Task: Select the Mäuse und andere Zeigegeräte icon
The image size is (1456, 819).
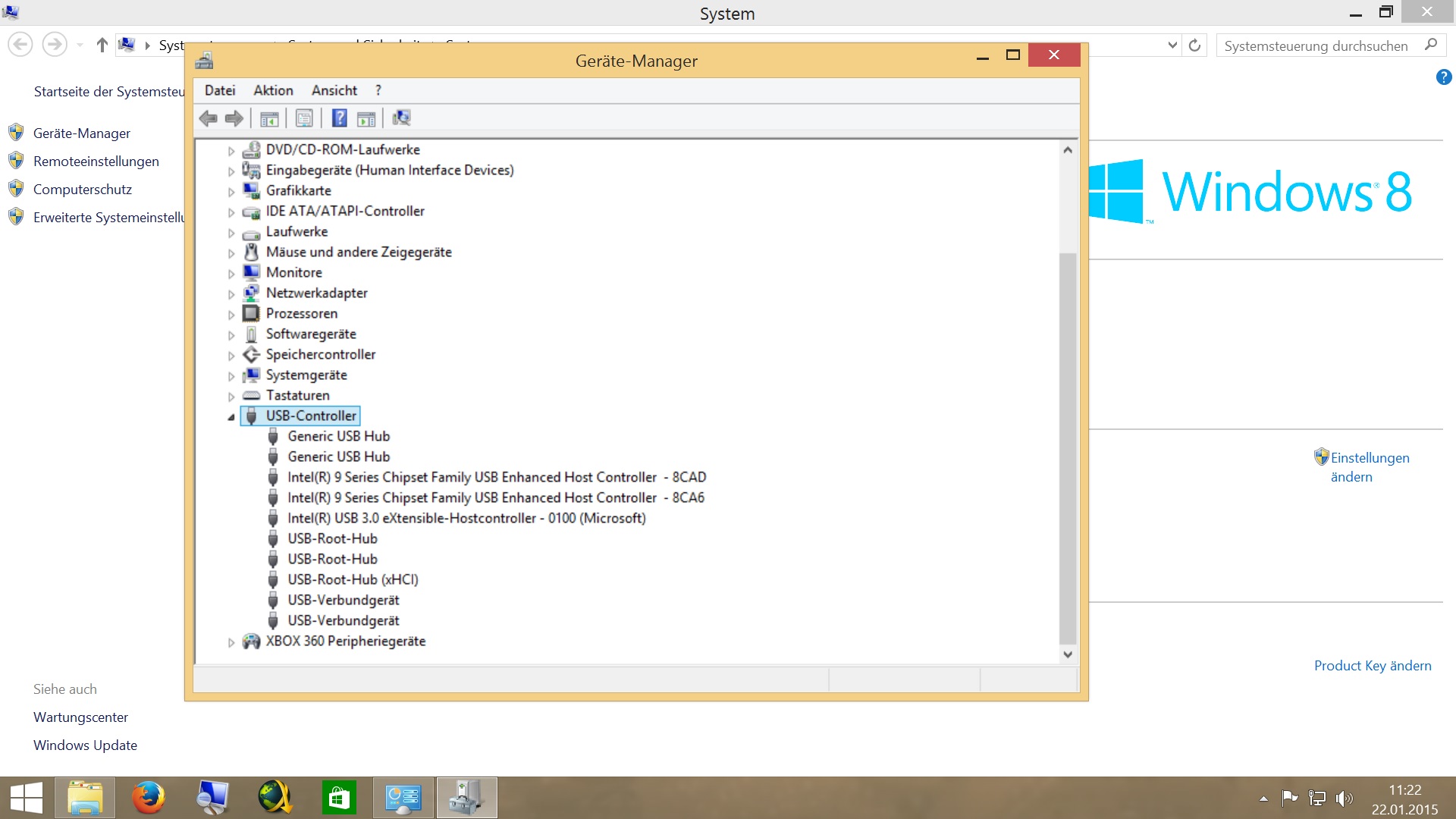Action: [251, 252]
